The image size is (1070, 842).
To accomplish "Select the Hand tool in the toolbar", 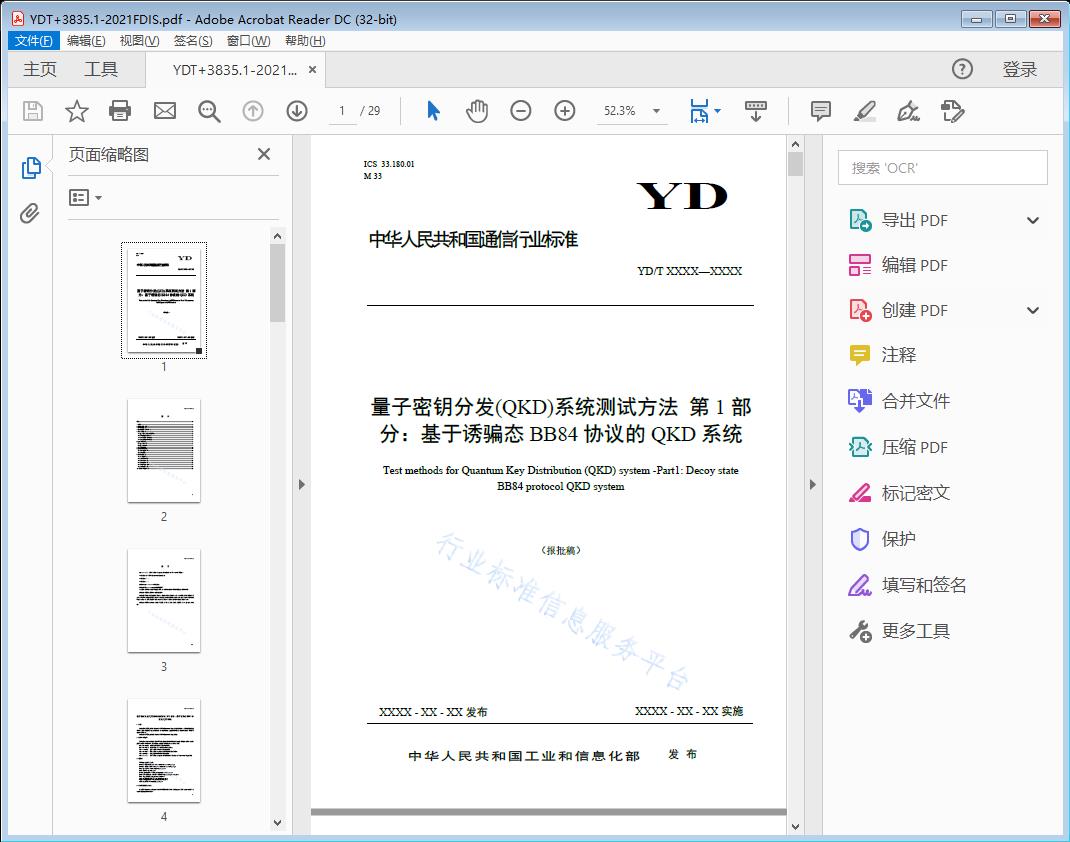I will (477, 111).
